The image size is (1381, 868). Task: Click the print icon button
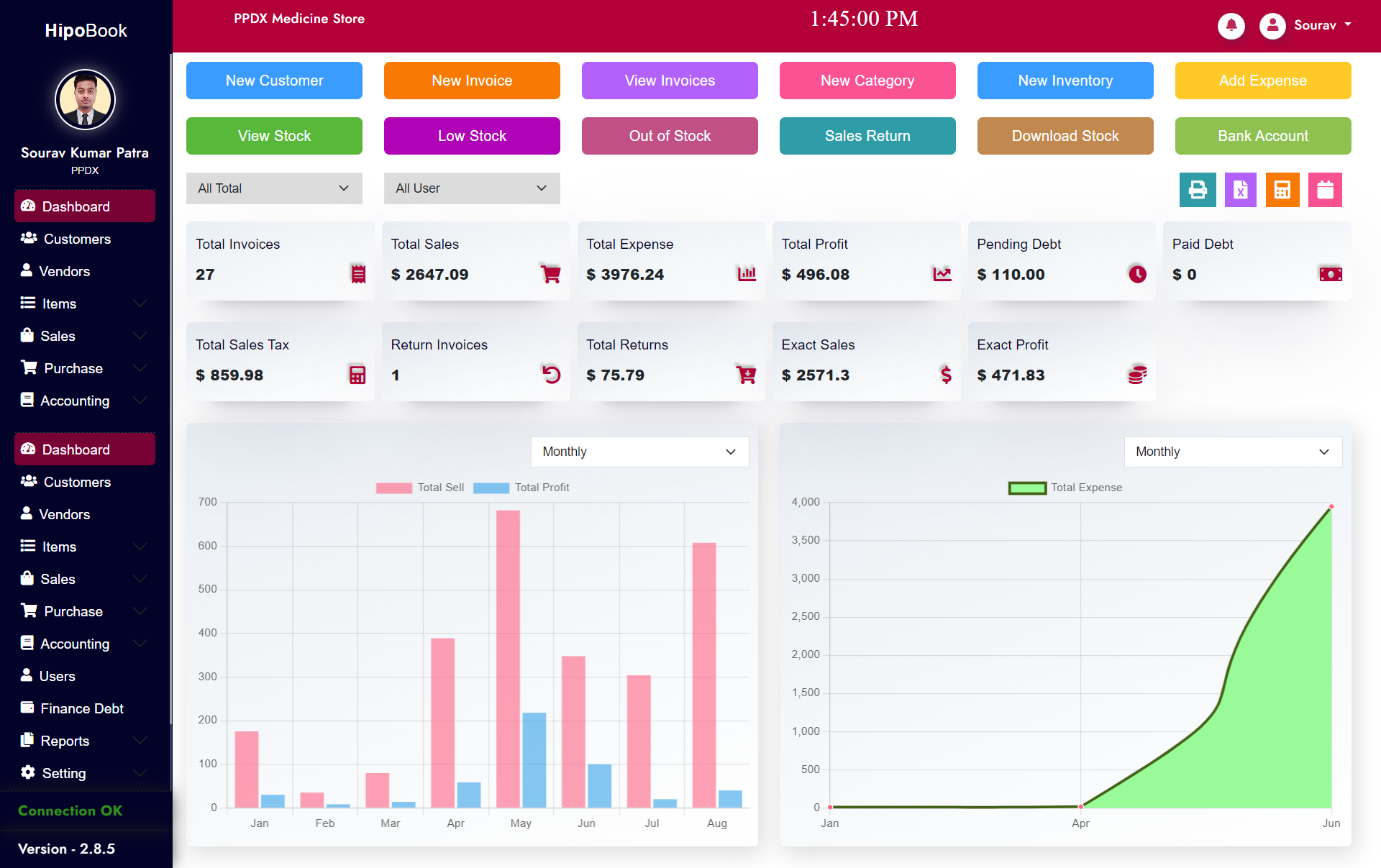[x=1198, y=190]
